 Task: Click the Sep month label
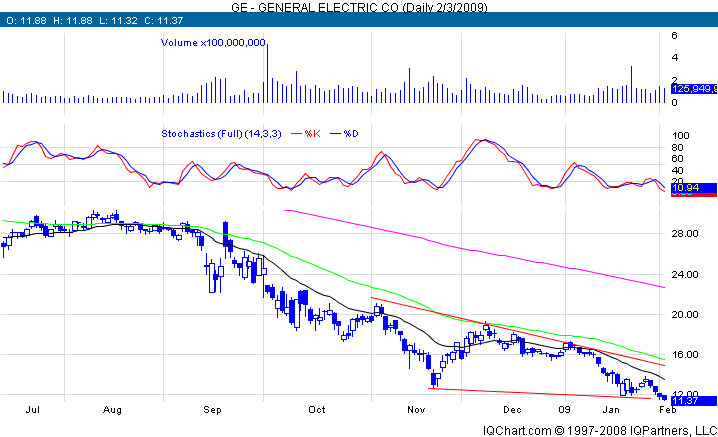(212, 410)
